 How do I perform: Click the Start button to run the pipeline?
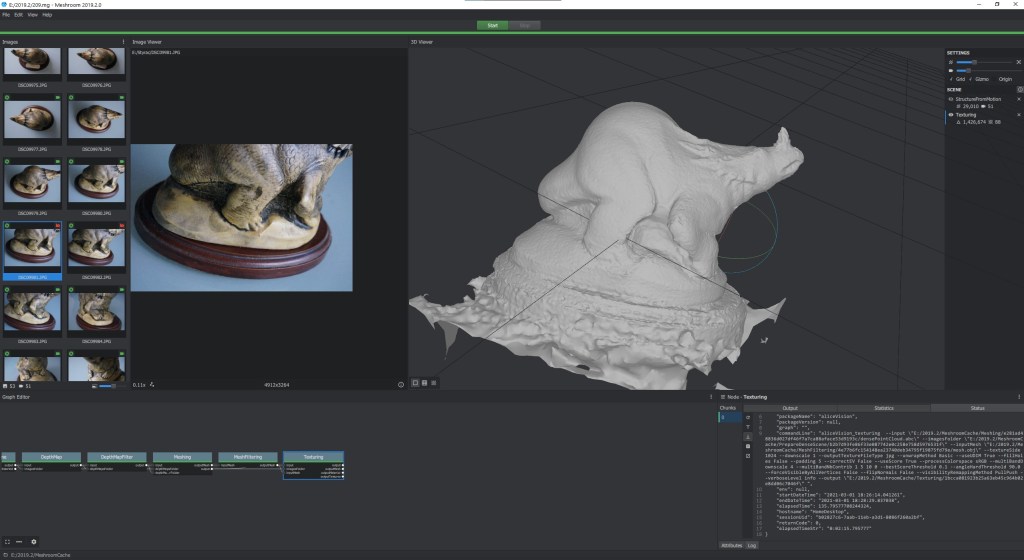coord(492,24)
